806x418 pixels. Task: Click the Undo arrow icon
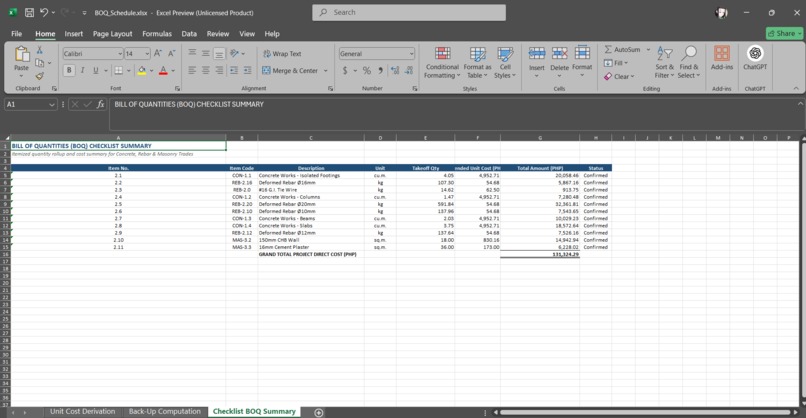(x=44, y=12)
